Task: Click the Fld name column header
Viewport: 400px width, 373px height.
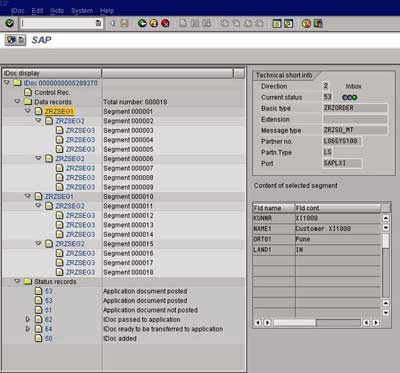Action: pos(274,208)
